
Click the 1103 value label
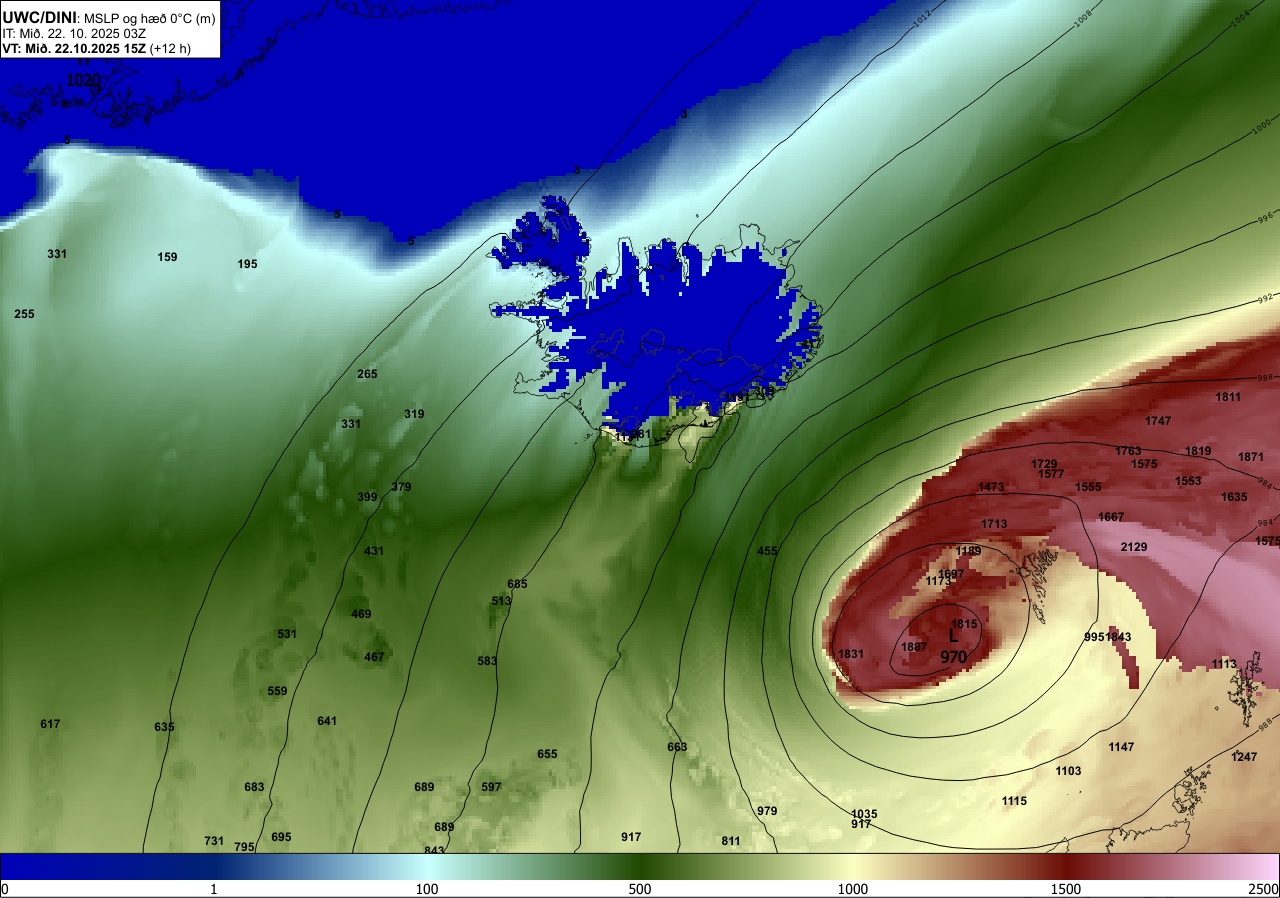(x=1068, y=771)
